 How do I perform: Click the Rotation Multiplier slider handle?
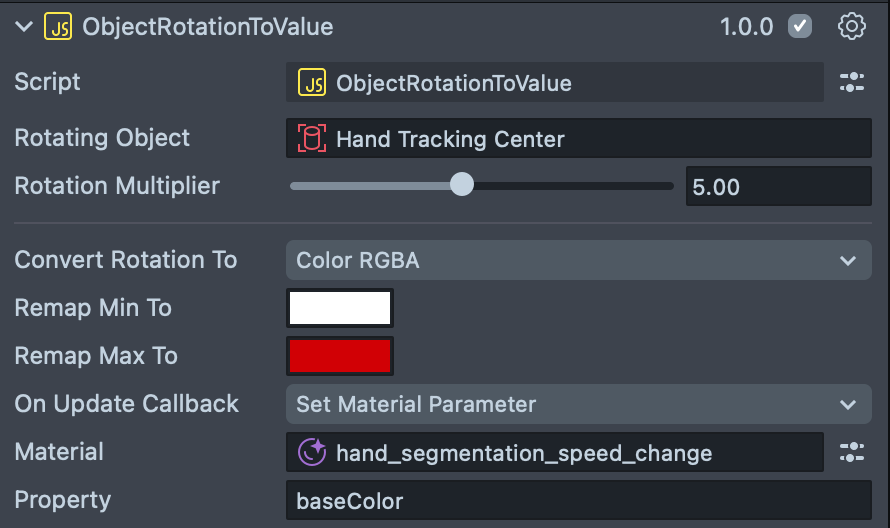tap(461, 185)
